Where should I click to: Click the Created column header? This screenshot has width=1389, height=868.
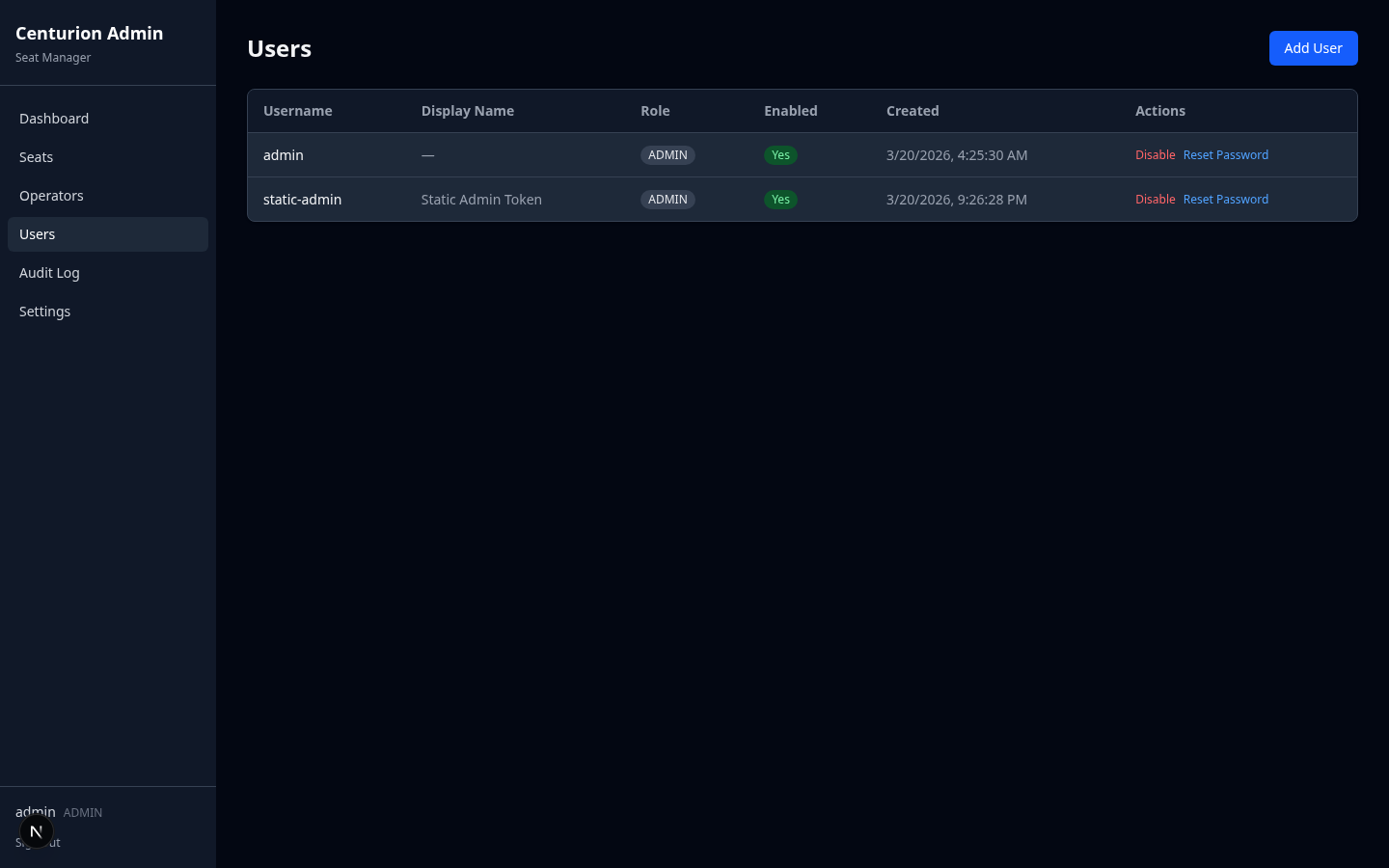pyautogui.click(x=912, y=111)
